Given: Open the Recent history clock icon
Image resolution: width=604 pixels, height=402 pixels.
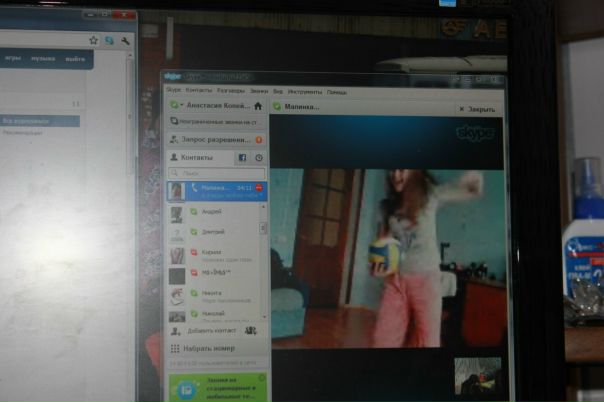Looking at the screenshot, I should [258, 158].
